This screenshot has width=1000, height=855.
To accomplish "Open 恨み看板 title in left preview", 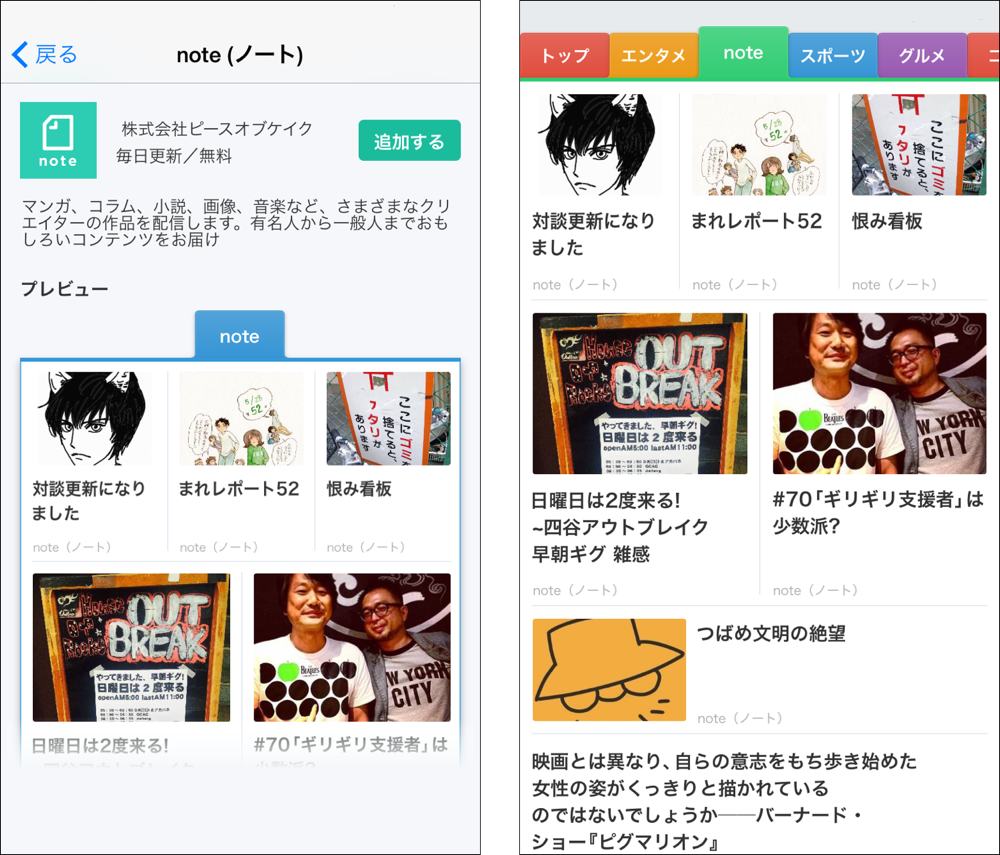I will point(359,489).
